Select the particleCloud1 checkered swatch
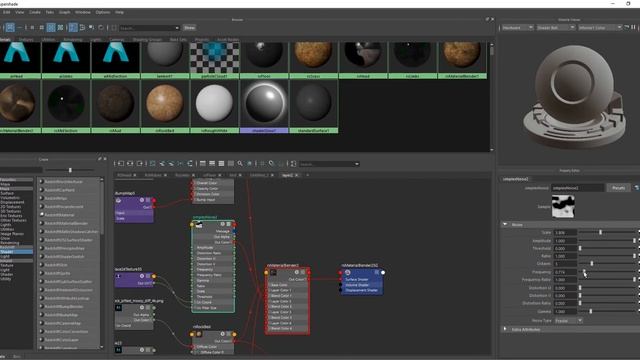Image resolution: width=640 pixels, height=360 pixels. coord(215,59)
